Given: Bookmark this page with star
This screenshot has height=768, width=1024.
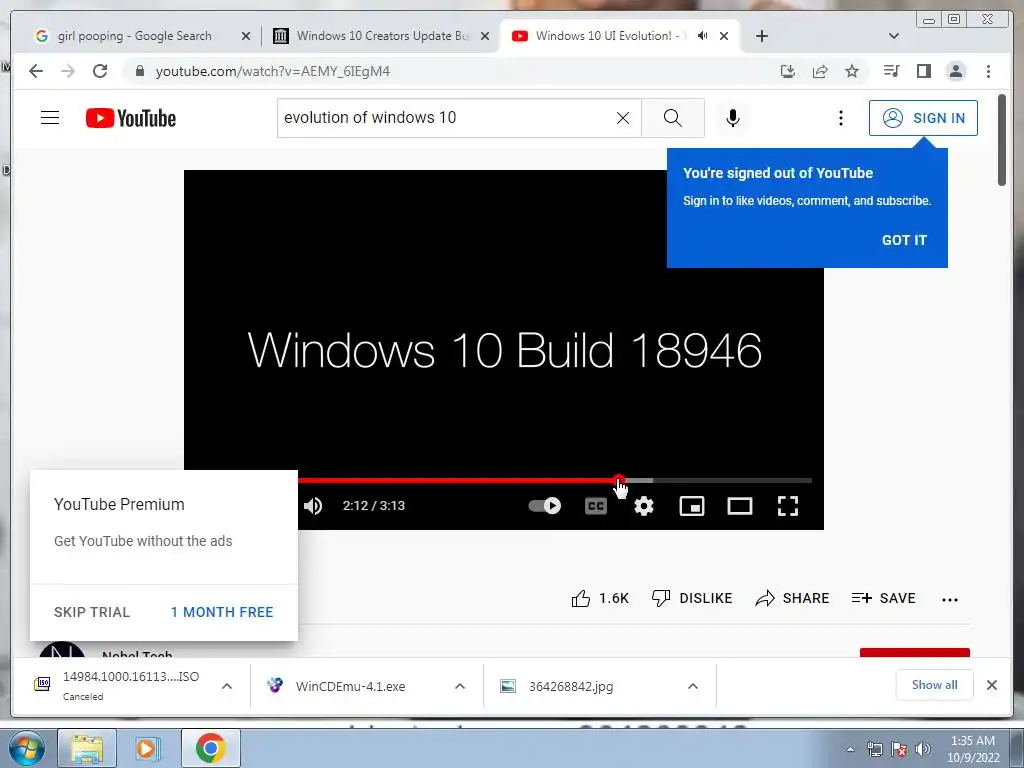Looking at the screenshot, I should (852, 71).
